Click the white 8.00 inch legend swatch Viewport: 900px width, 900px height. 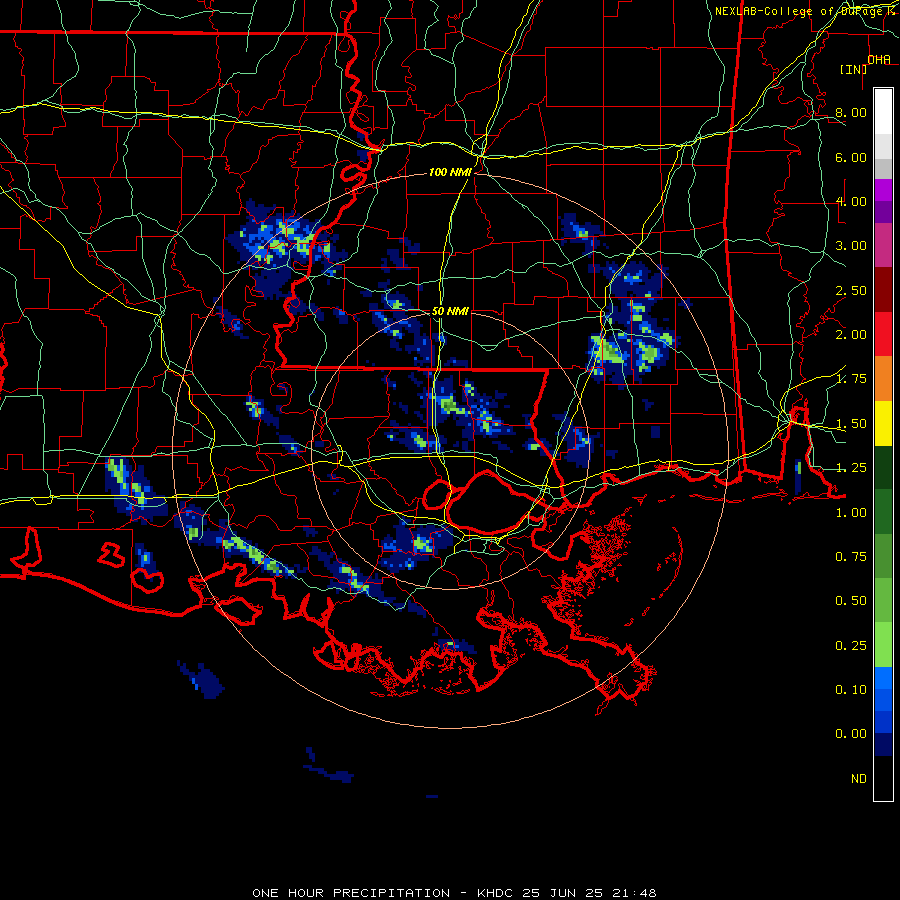coord(883,112)
